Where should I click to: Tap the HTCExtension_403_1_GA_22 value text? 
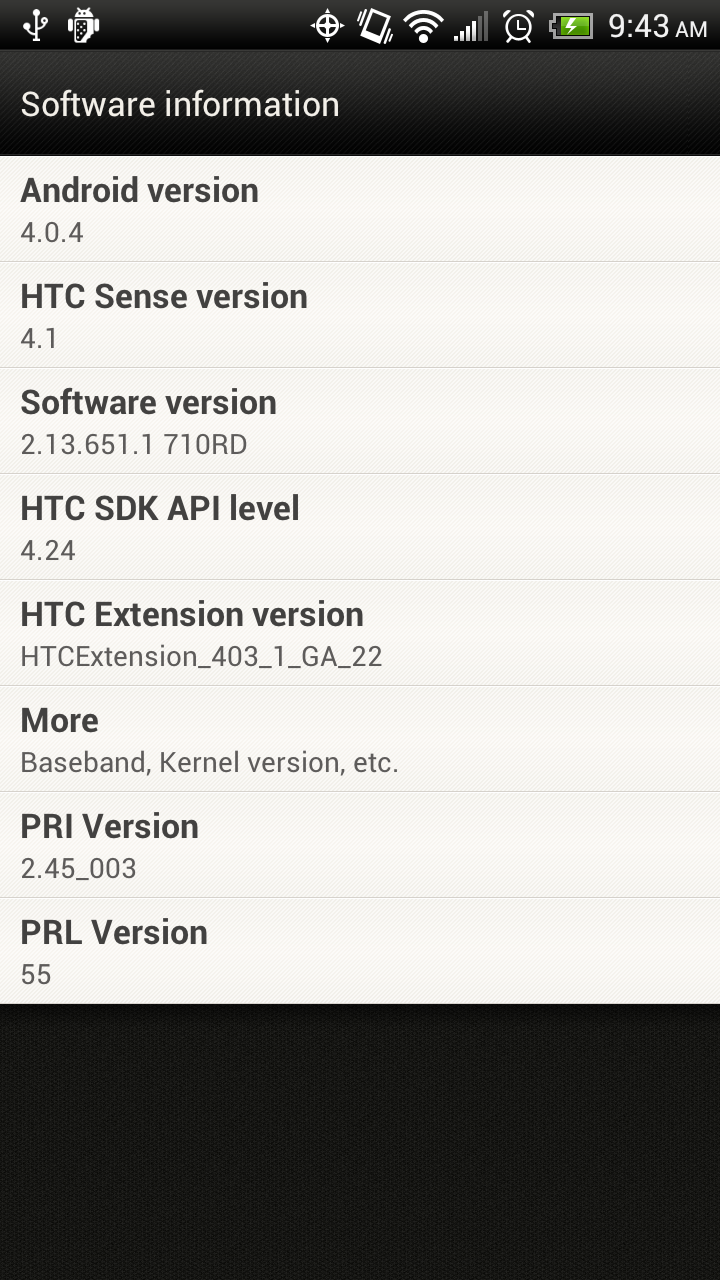(x=201, y=657)
